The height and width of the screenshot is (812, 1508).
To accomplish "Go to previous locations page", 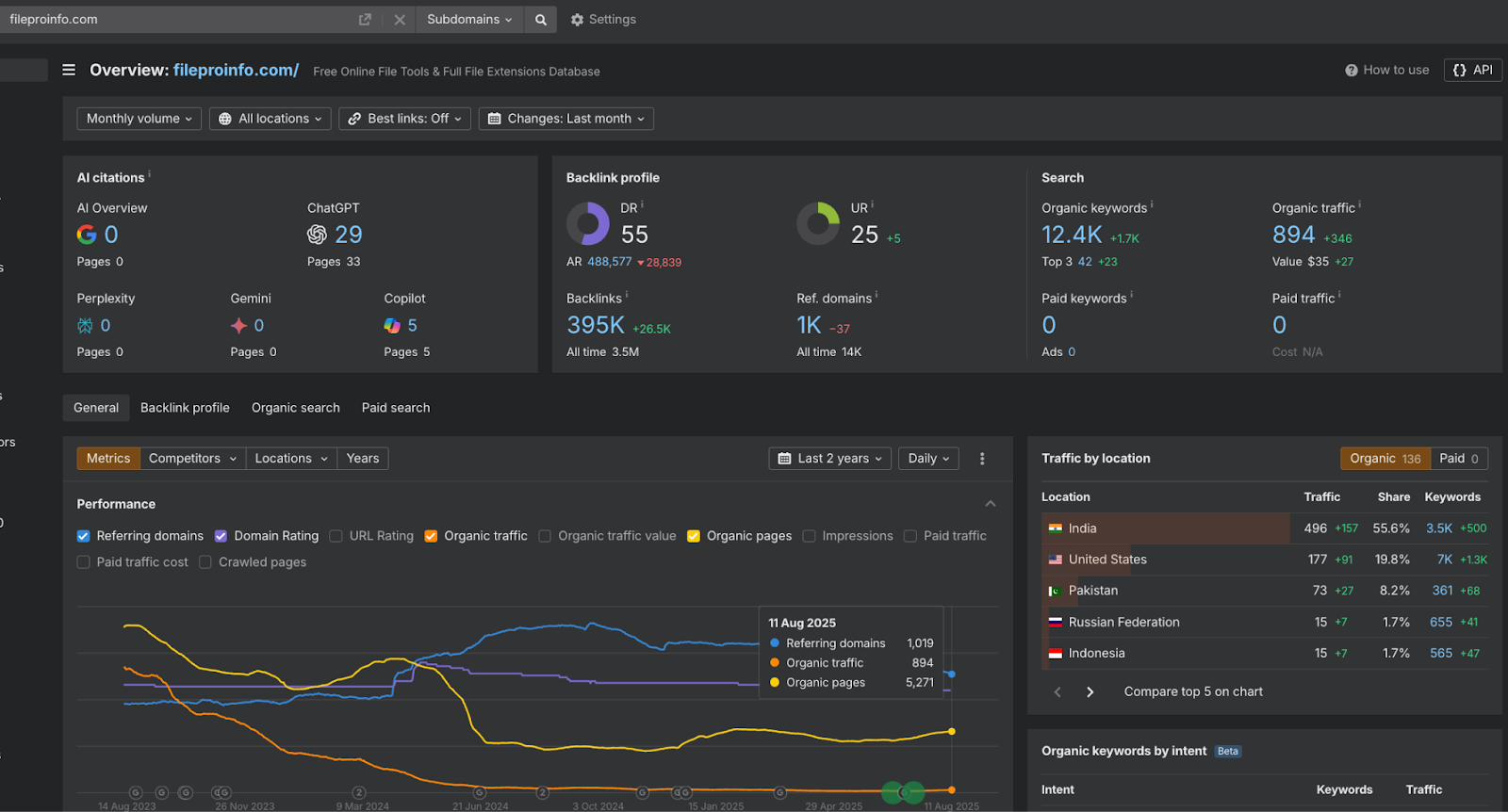I will click(1057, 691).
